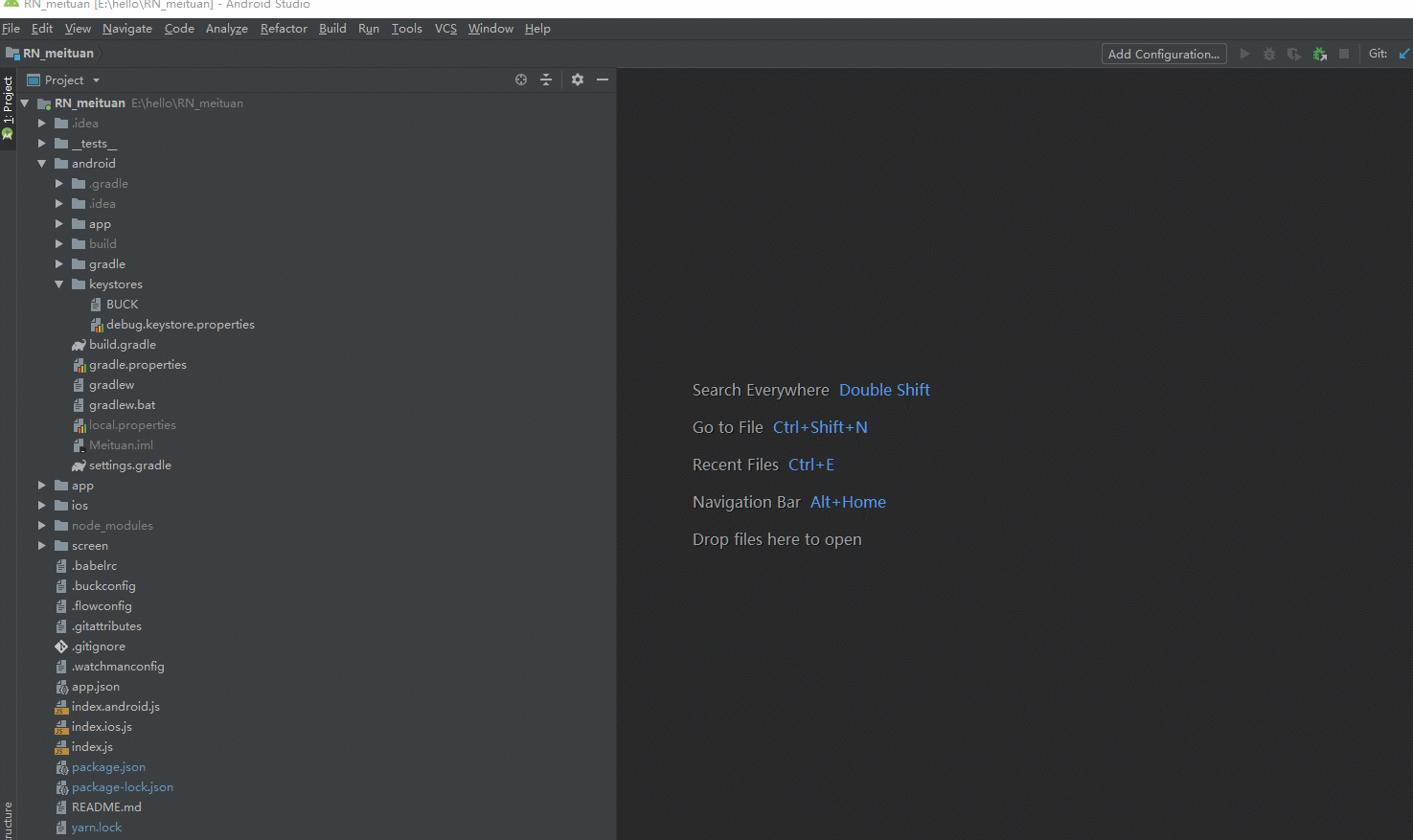Collapse the keystores folder

pyautogui.click(x=59, y=284)
